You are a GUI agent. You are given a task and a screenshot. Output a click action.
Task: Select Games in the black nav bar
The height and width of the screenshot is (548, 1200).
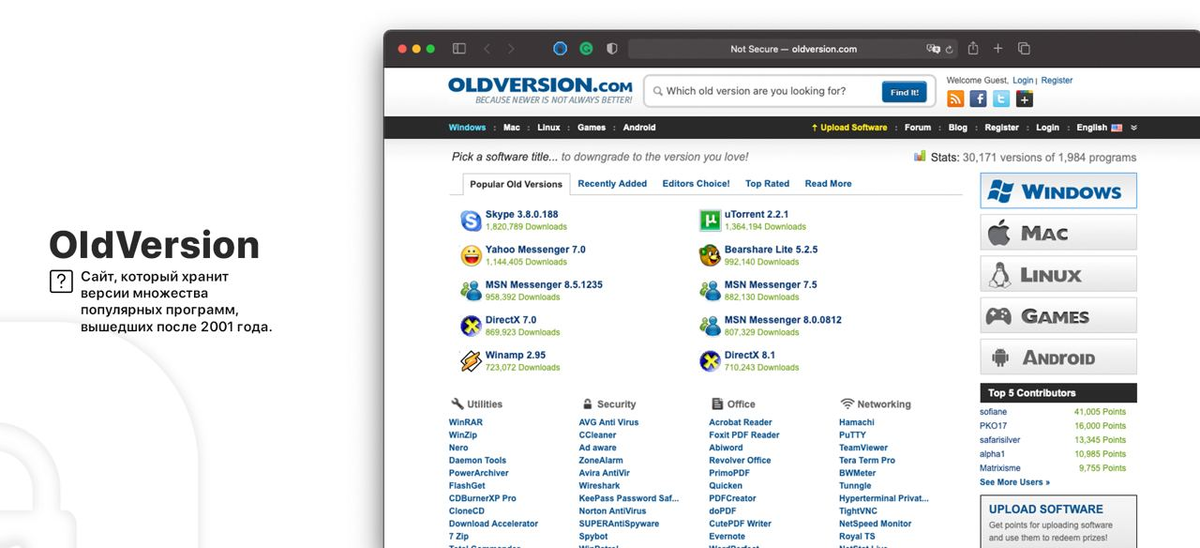(x=591, y=128)
